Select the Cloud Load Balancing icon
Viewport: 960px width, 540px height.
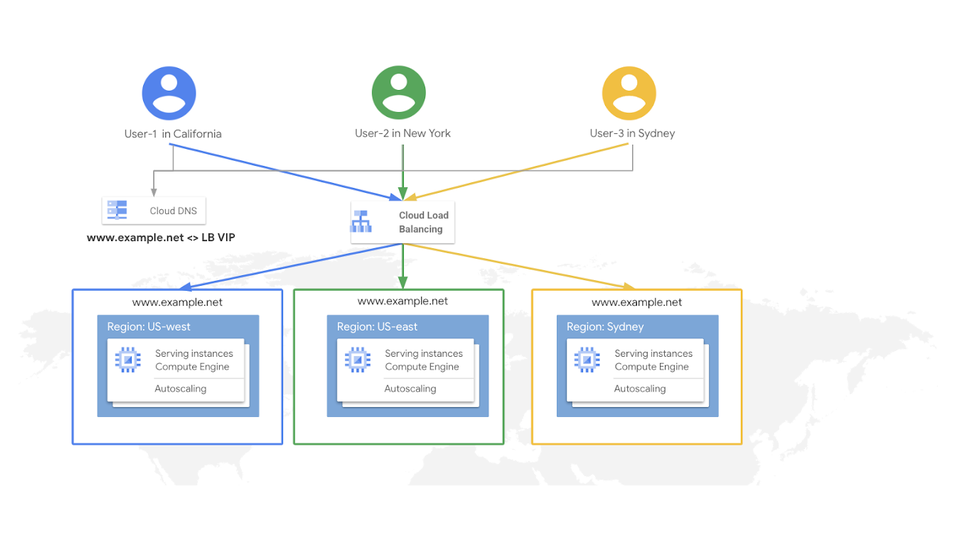[361, 222]
